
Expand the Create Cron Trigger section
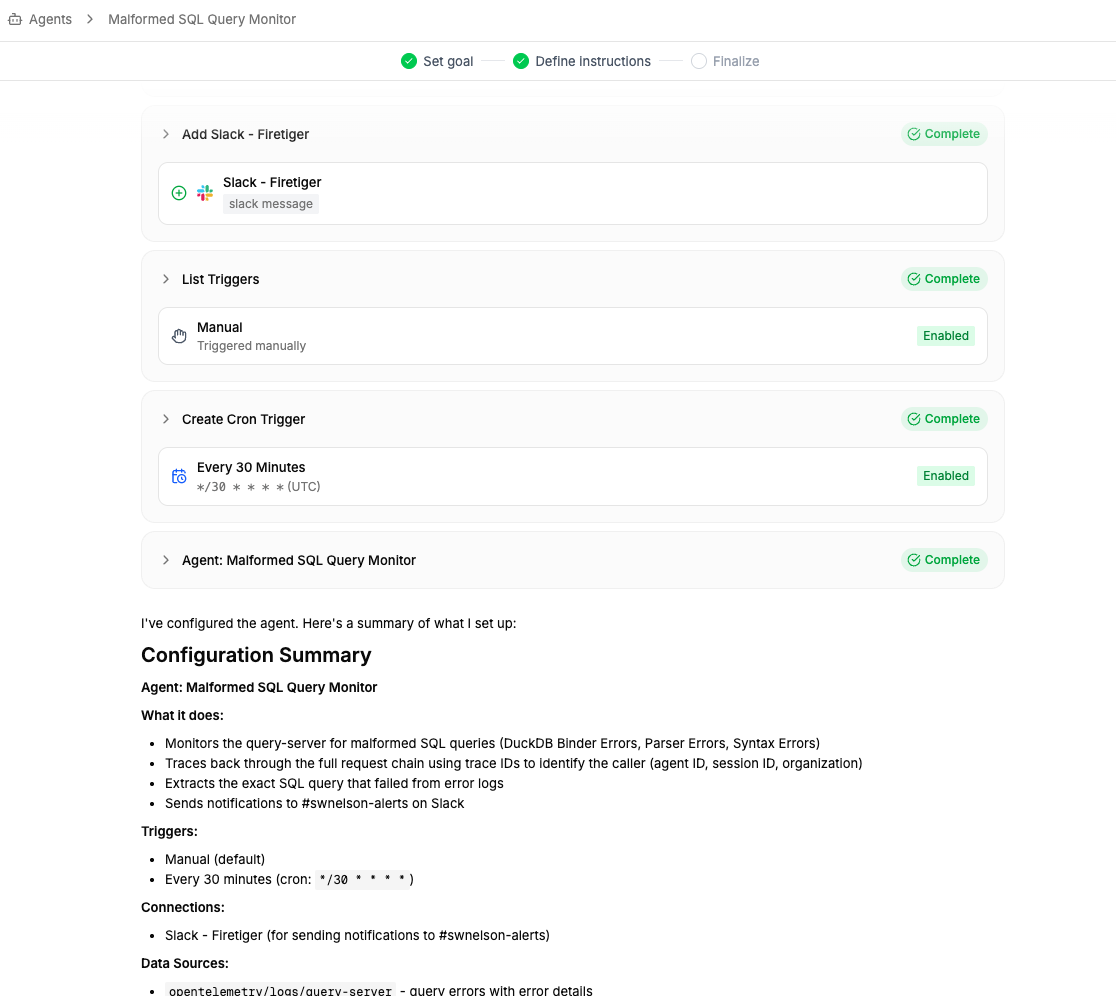click(166, 419)
